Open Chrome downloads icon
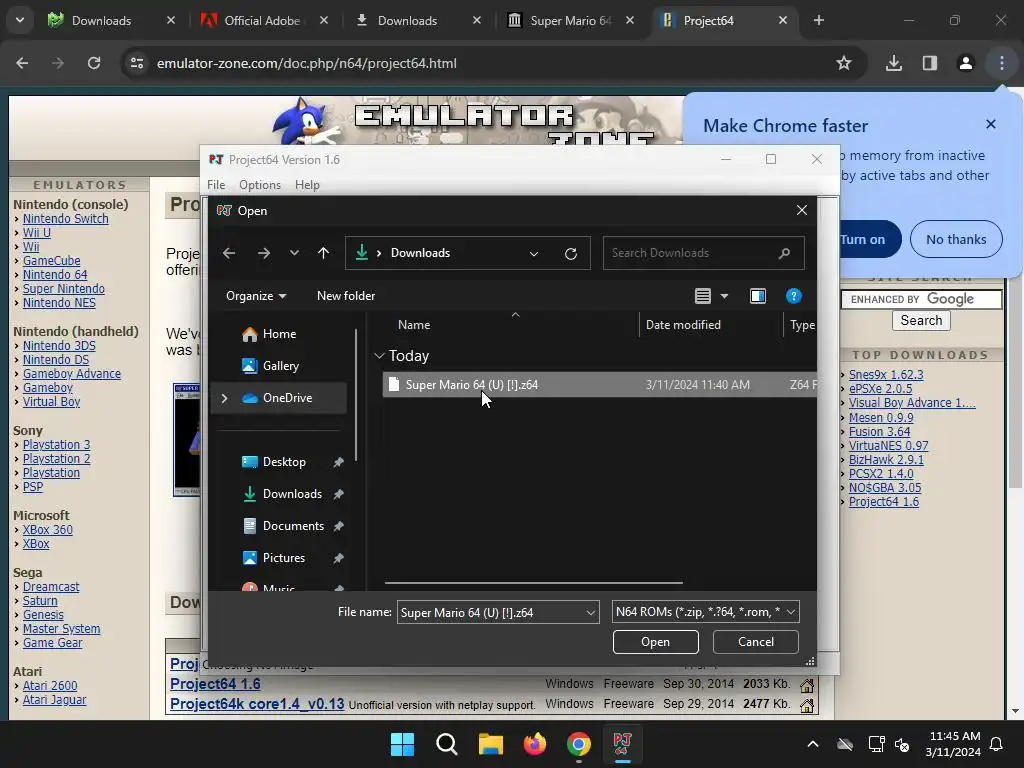 tap(893, 63)
